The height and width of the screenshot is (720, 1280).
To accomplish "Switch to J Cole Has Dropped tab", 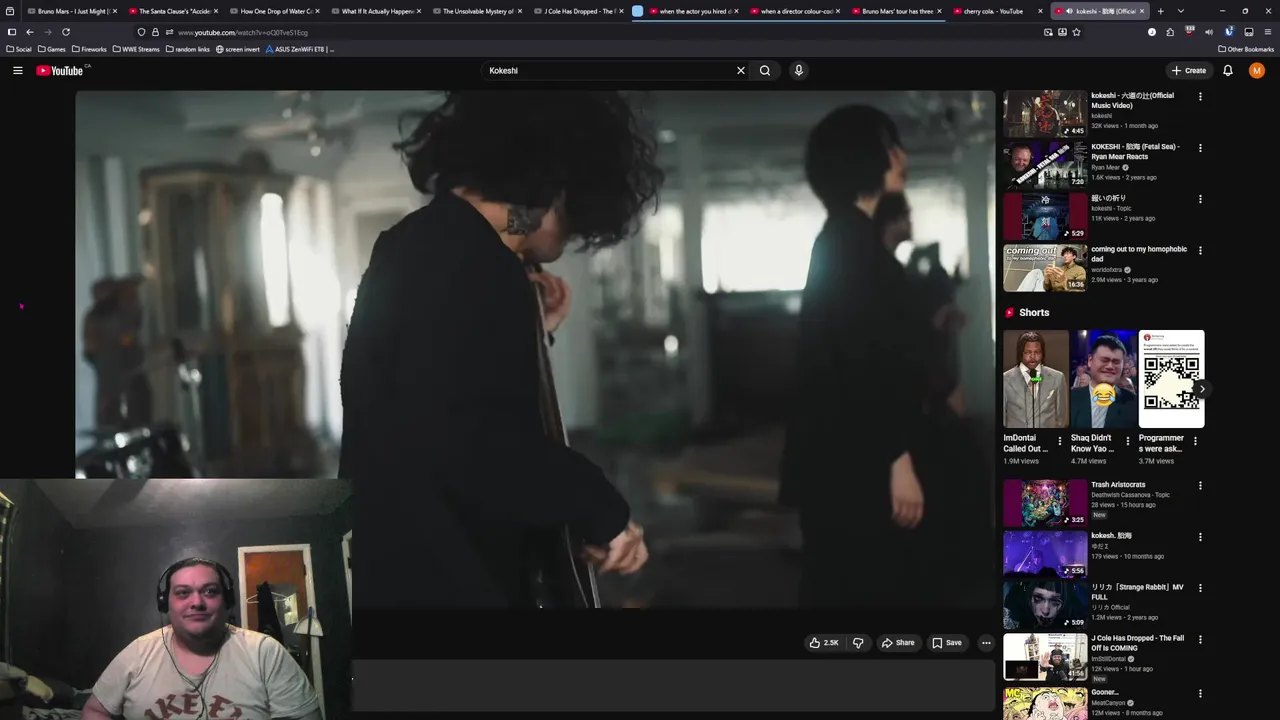I will pyautogui.click(x=580, y=11).
